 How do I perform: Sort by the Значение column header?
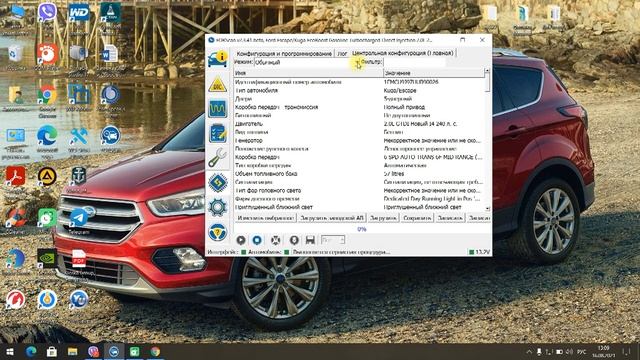tap(433, 73)
